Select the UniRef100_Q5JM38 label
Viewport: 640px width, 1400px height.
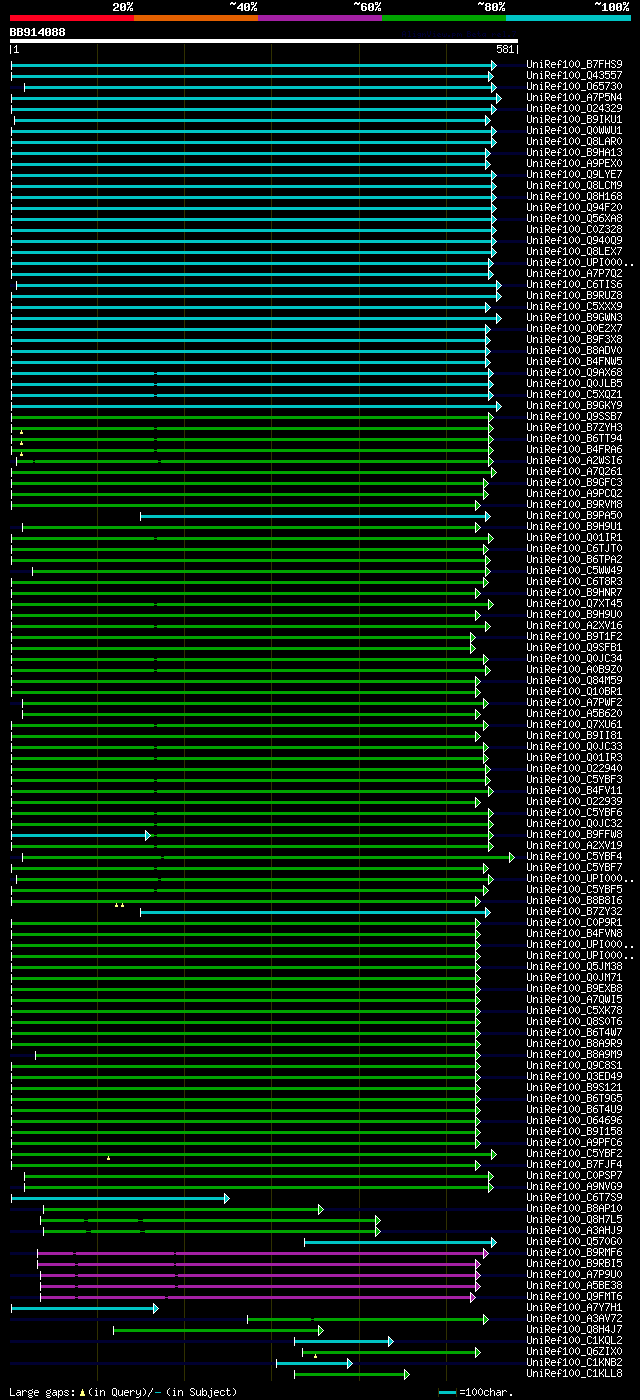574,966
